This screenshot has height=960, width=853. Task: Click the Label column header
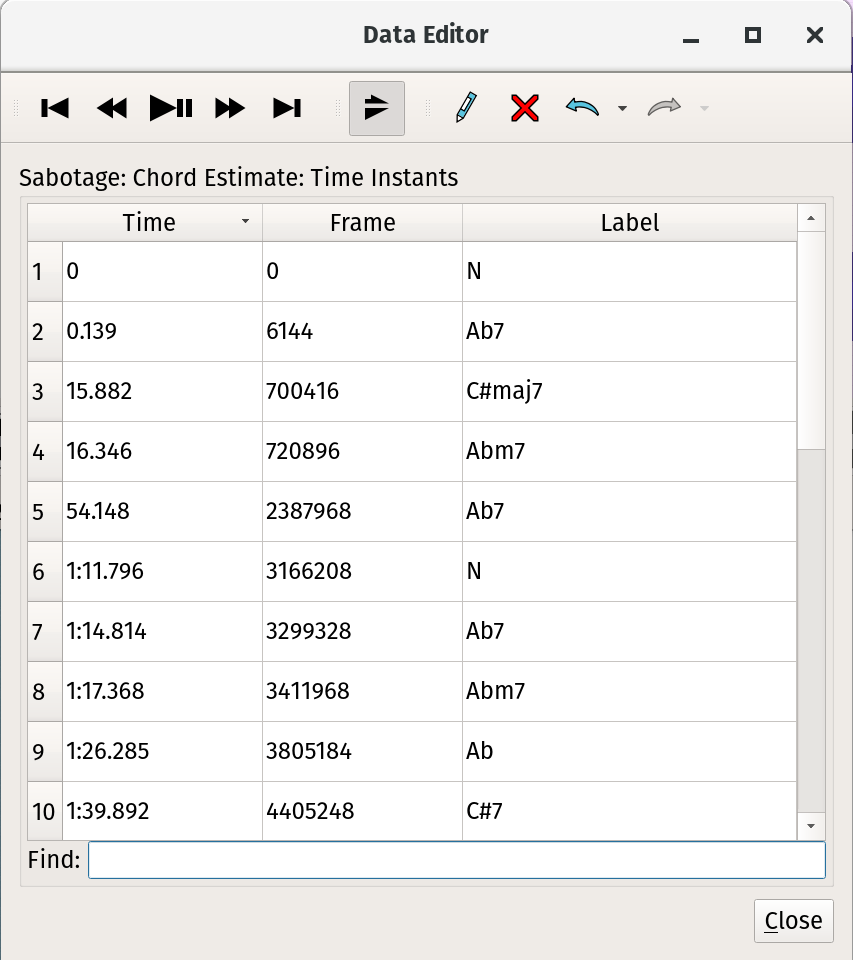pyautogui.click(x=629, y=223)
